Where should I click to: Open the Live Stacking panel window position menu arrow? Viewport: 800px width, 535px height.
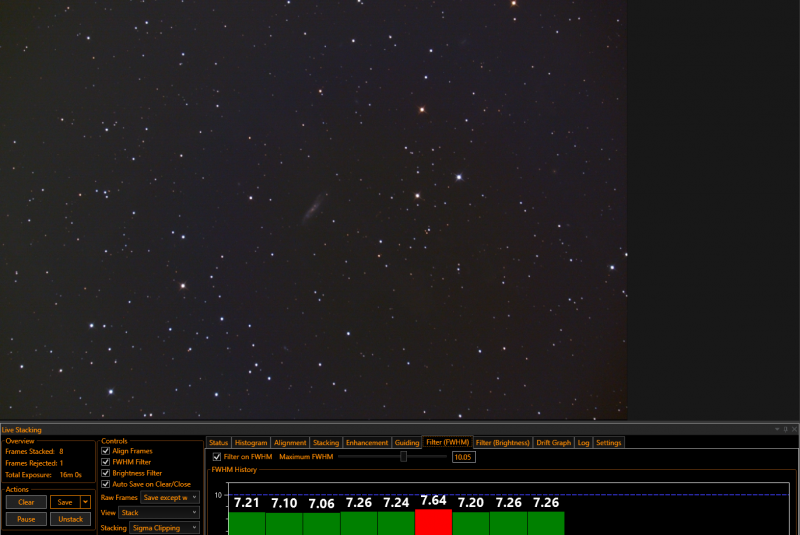777,429
